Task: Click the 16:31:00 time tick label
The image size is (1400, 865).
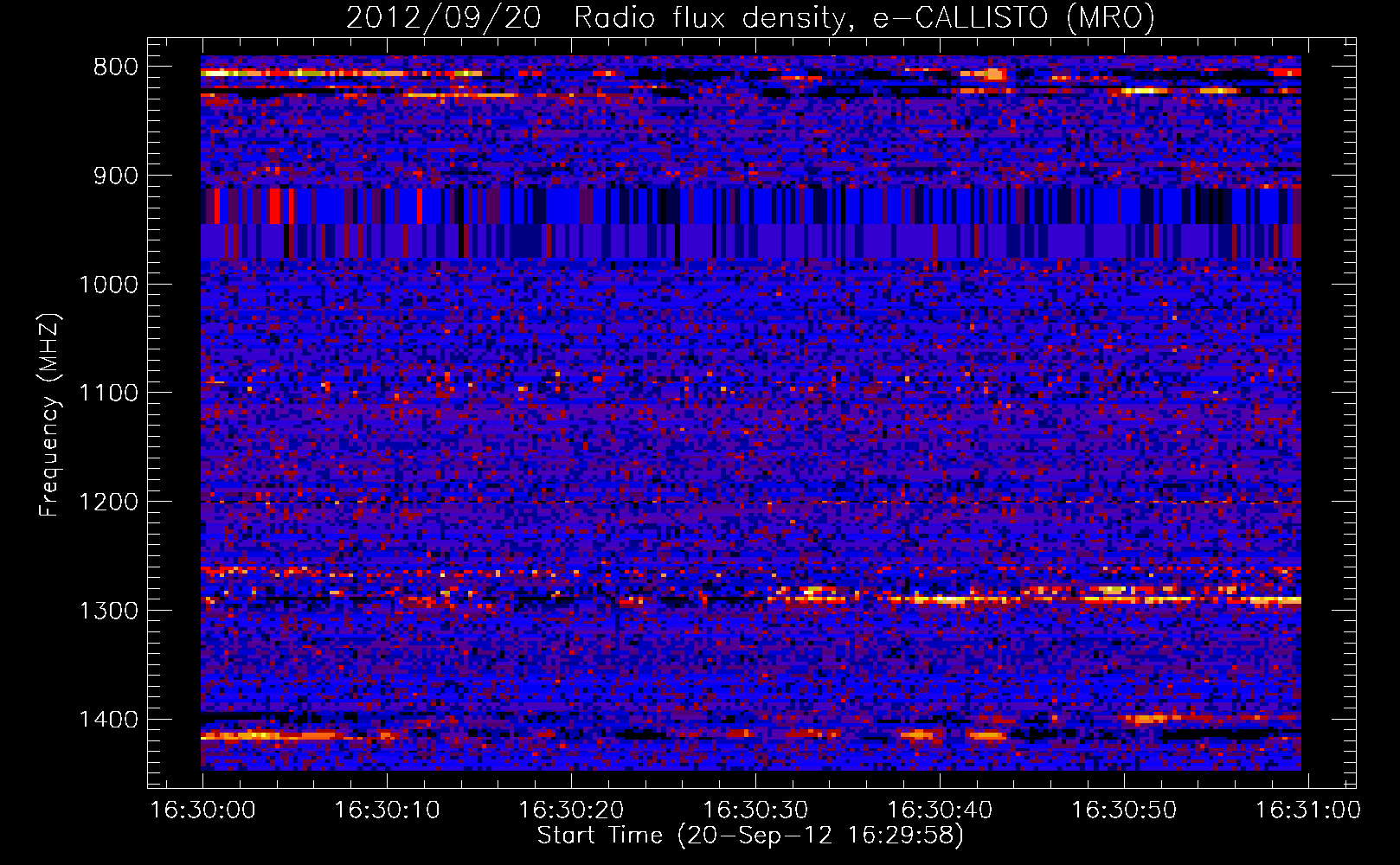Action: click(1308, 811)
